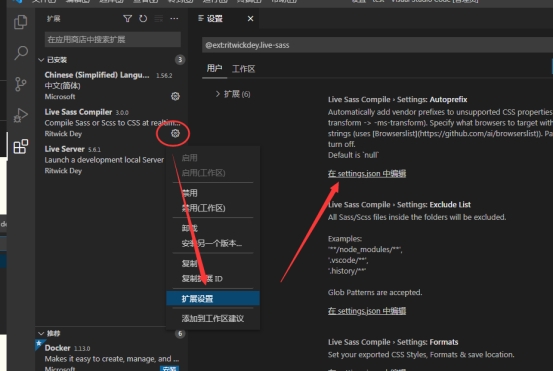The height and width of the screenshot is (371, 554).
Task: Open the Extensions view icon
Action: [20, 146]
